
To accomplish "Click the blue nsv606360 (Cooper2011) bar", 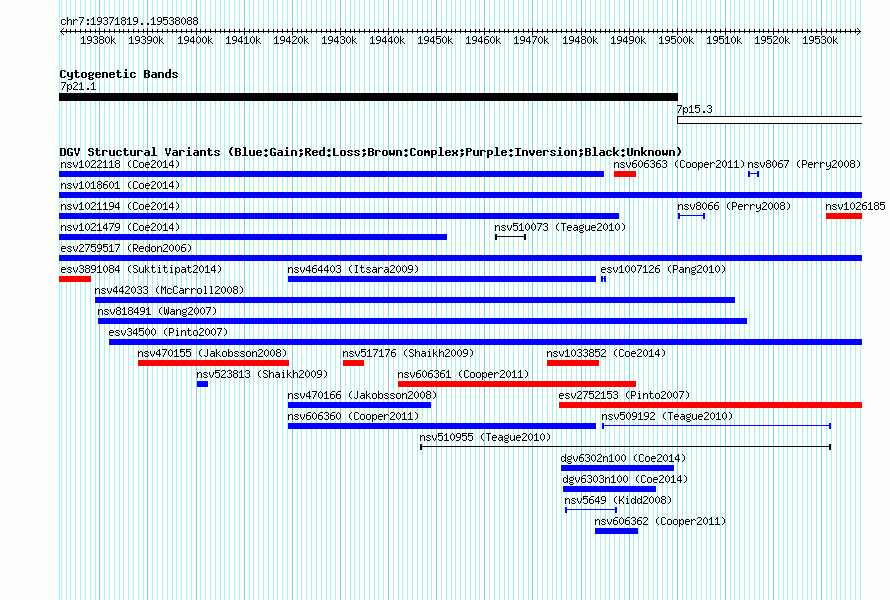I will tap(442, 426).
